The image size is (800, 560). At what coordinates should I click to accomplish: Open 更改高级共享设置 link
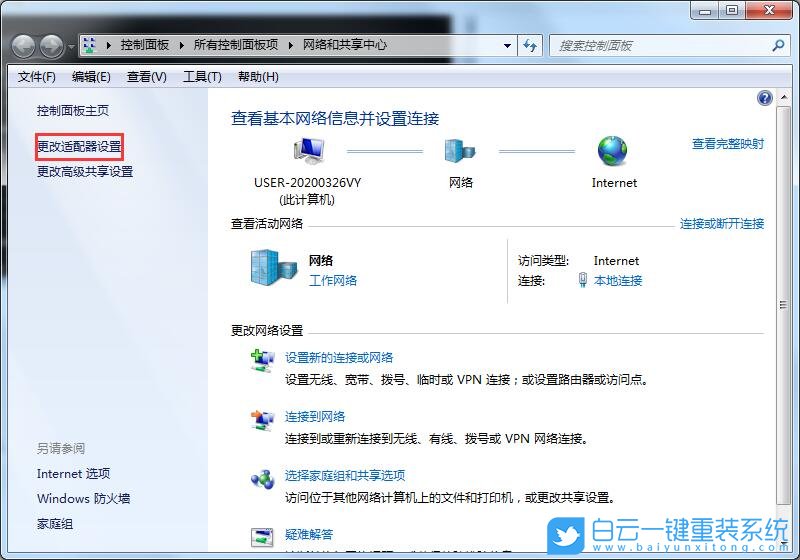click(x=85, y=172)
